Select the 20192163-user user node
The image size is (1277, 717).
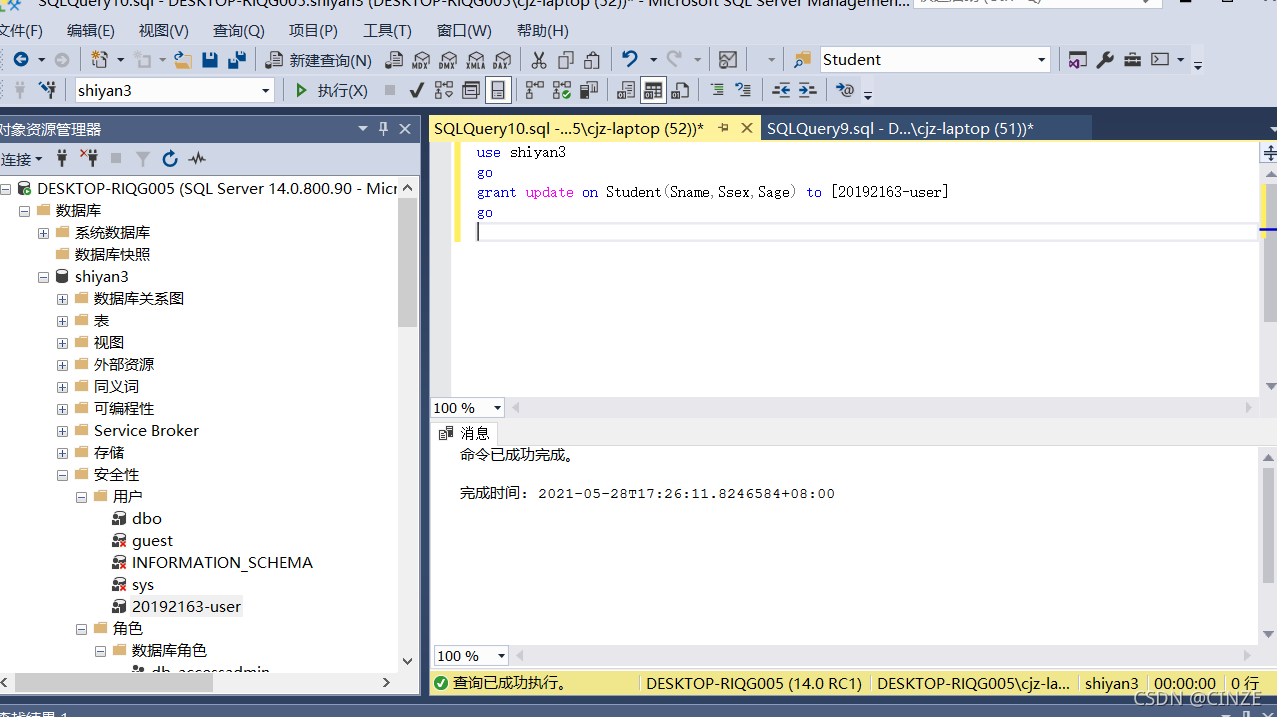click(186, 607)
